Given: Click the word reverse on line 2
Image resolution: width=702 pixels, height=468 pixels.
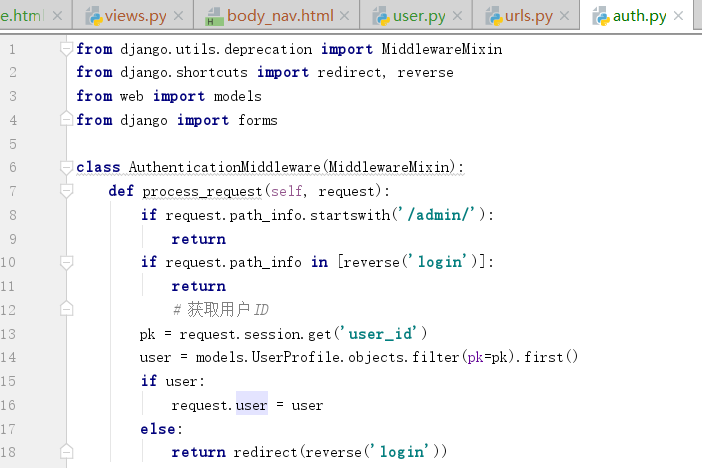Looking at the screenshot, I should click(x=425, y=73).
